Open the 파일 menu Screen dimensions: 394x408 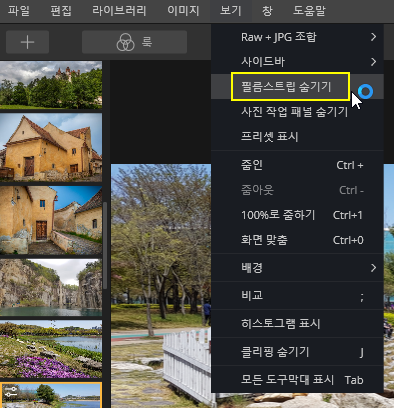19,11
